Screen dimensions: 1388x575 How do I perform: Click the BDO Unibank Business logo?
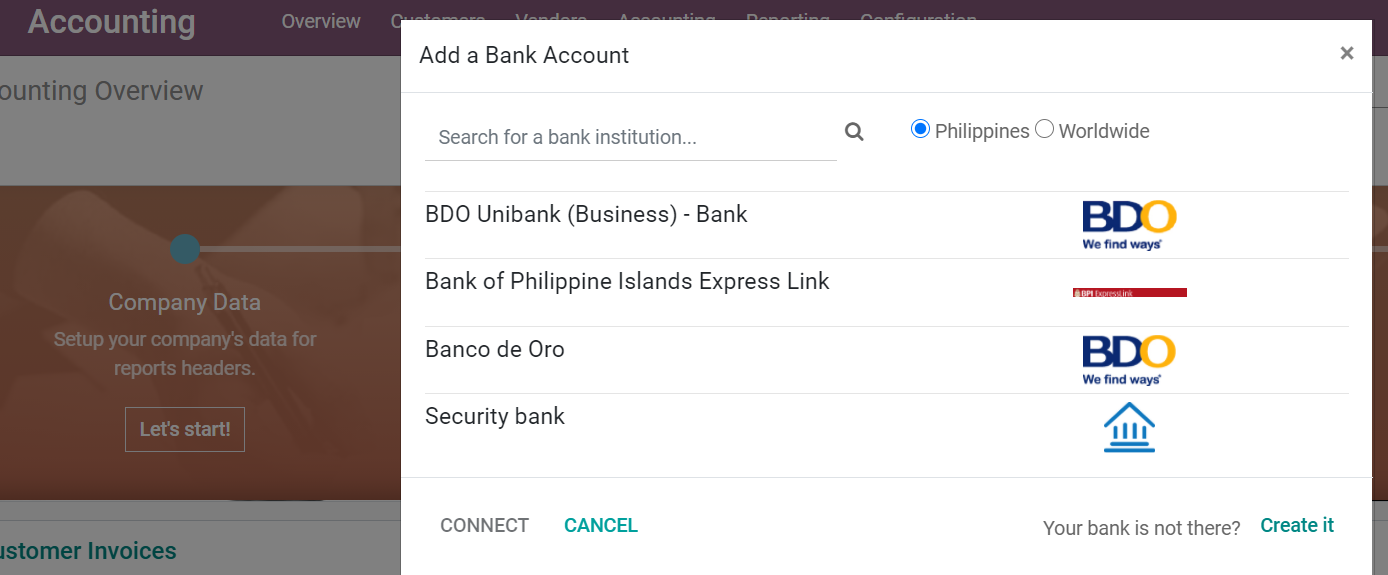(x=1129, y=225)
